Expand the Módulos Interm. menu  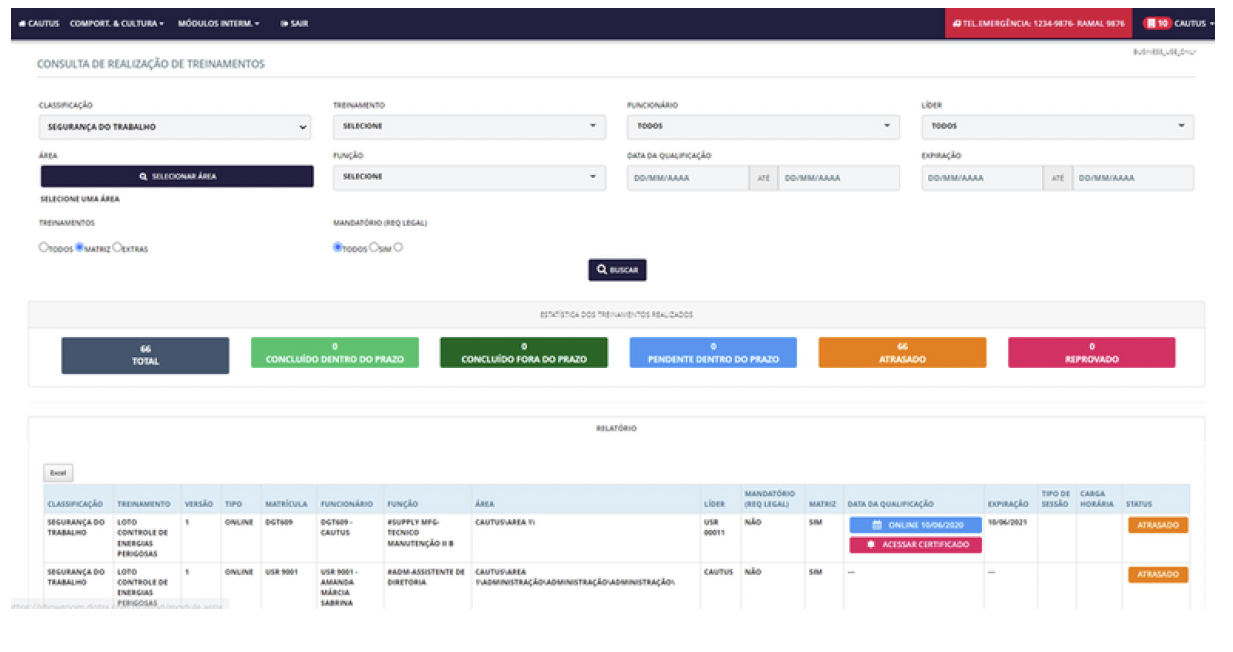[x=218, y=23]
